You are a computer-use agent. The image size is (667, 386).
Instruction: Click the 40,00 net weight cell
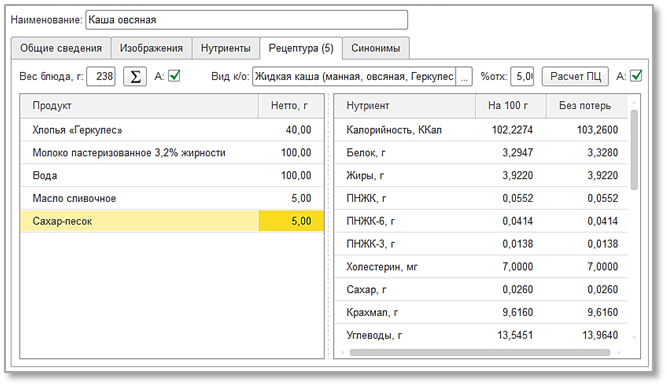pyautogui.click(x=291, y=130)
